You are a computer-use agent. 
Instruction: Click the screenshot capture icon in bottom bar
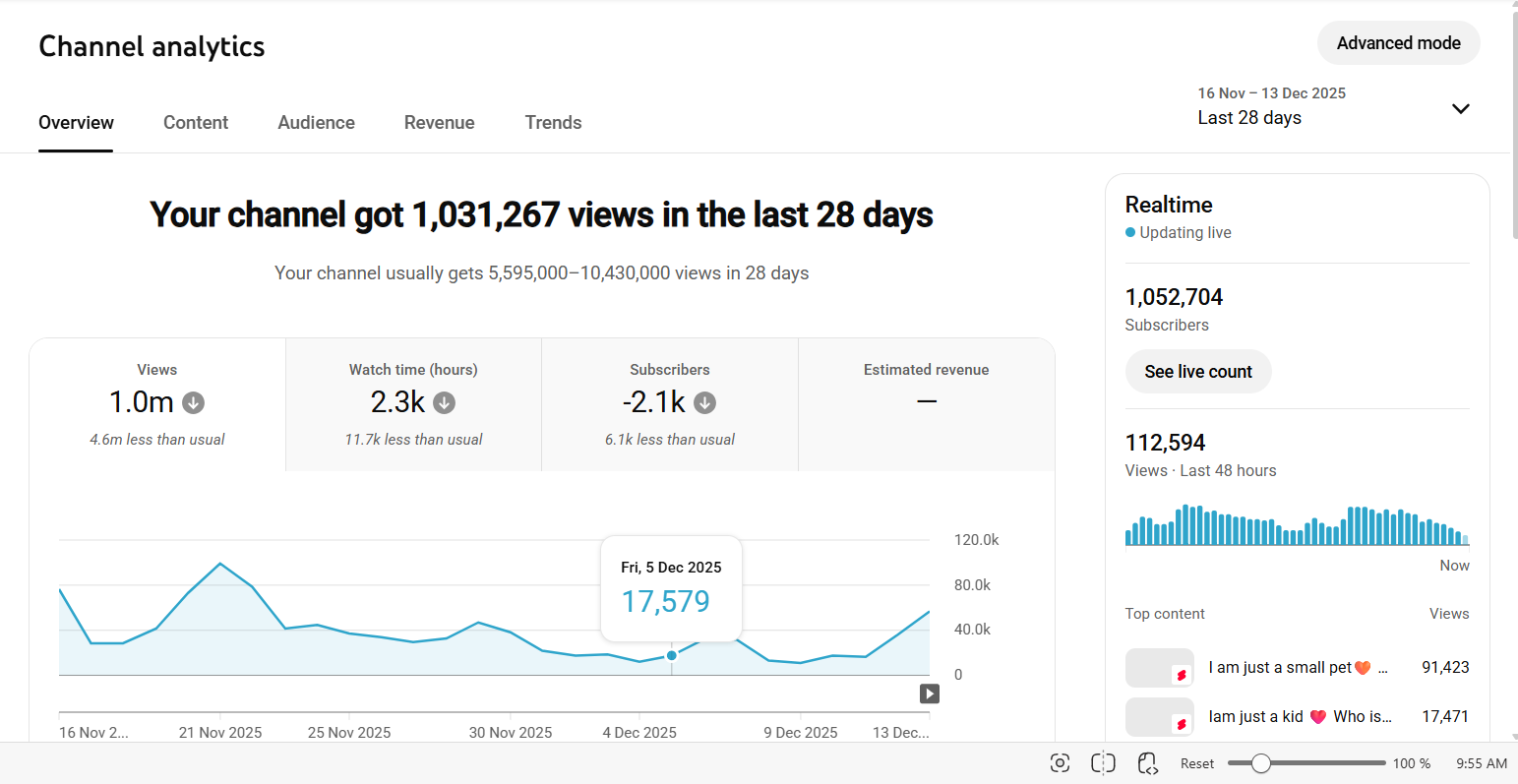coord(1060,763)
